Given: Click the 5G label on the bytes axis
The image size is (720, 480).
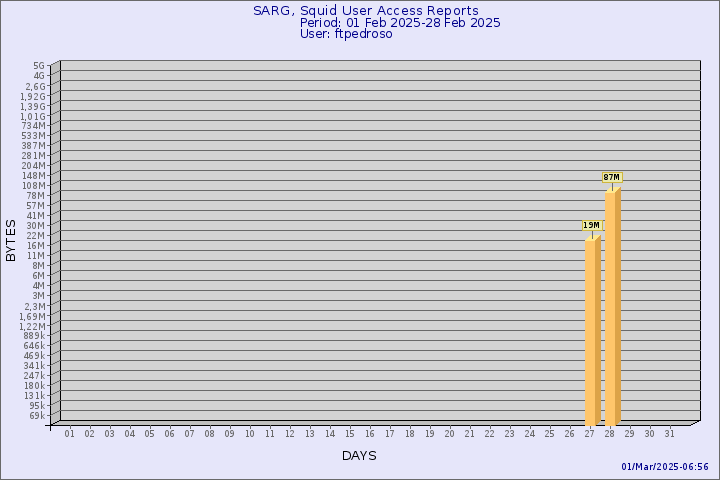Looking at the screenshot, I should 38,65.
